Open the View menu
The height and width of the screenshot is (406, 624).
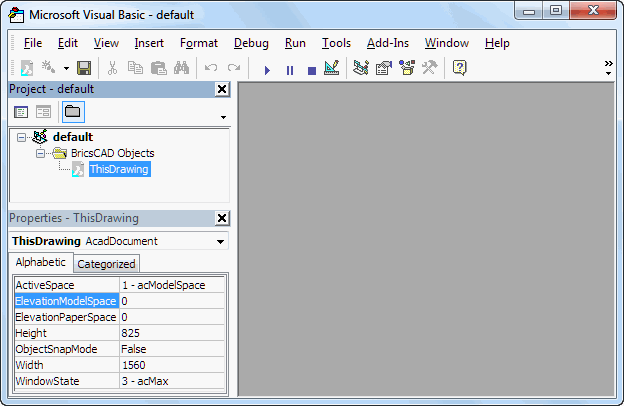(106, 43)
